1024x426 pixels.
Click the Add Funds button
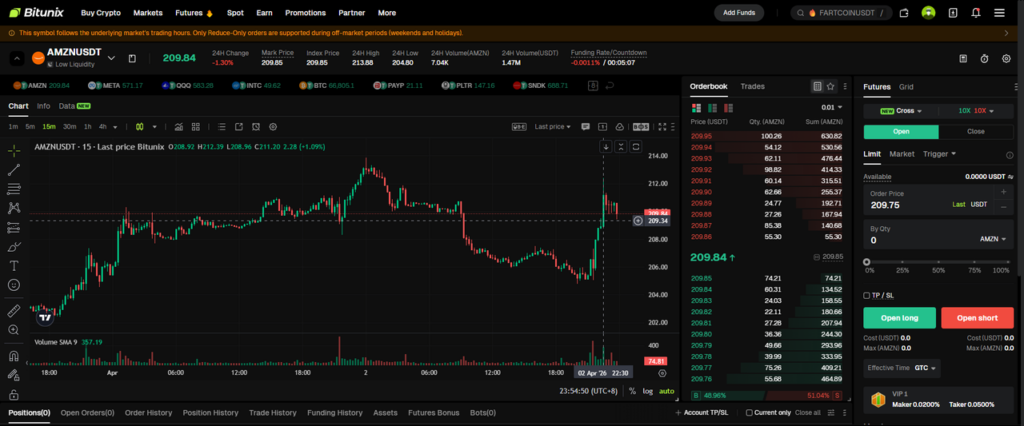[x=739, y=12]
